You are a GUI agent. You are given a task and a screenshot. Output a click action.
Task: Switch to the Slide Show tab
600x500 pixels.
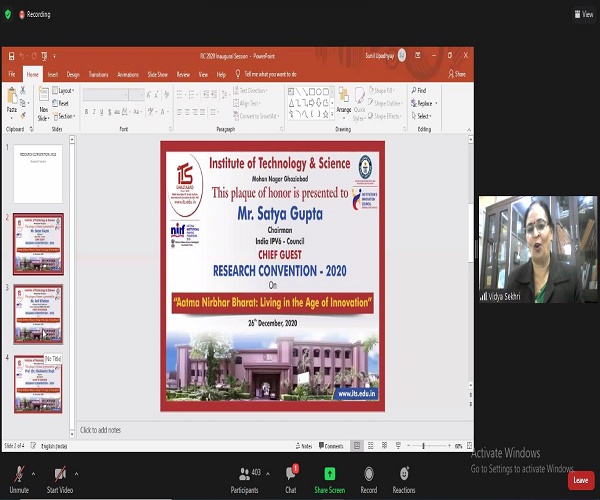click(x=158, y=74)
